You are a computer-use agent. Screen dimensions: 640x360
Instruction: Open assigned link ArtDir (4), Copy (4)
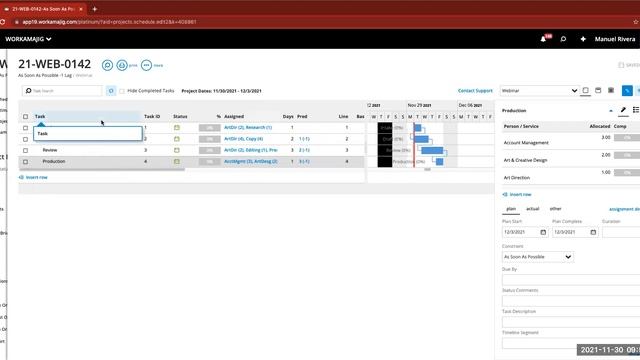[243, 139]
